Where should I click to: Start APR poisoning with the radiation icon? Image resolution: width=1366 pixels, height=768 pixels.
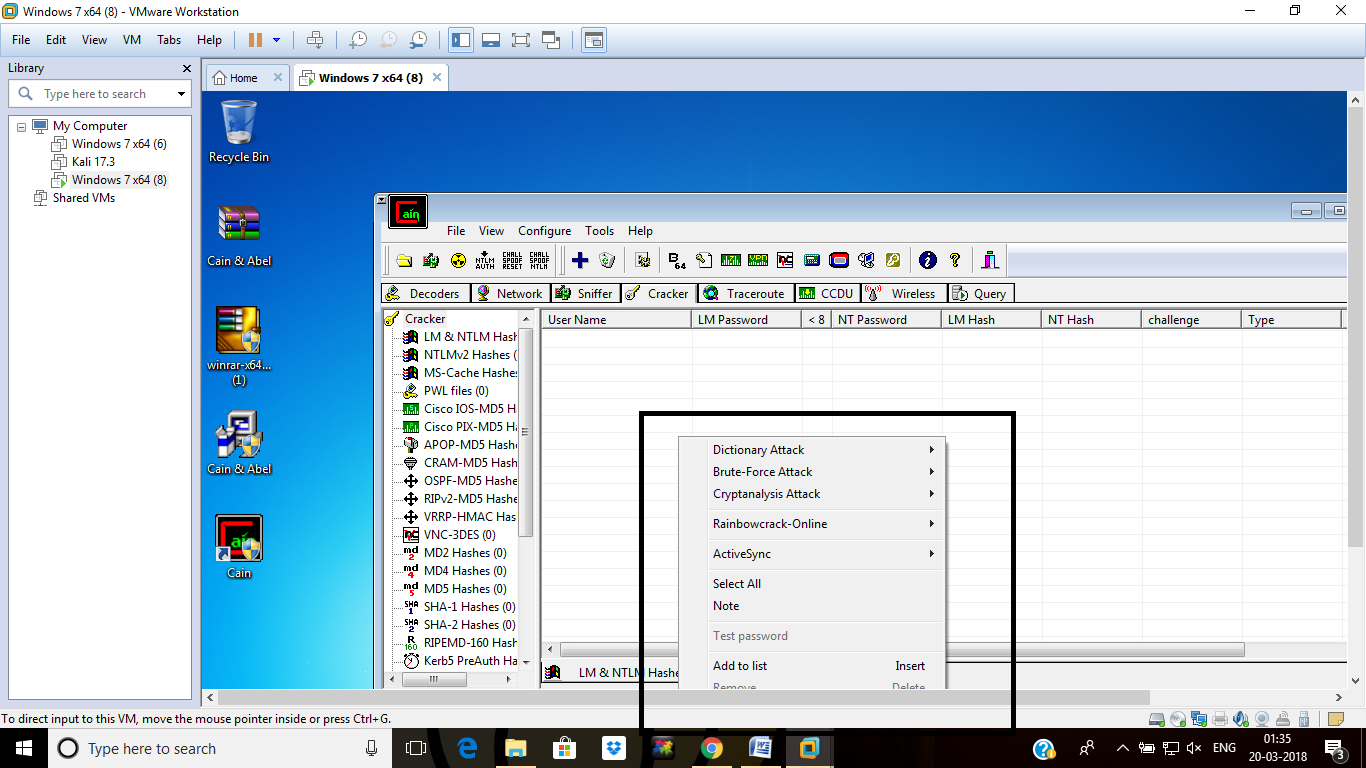458,261
